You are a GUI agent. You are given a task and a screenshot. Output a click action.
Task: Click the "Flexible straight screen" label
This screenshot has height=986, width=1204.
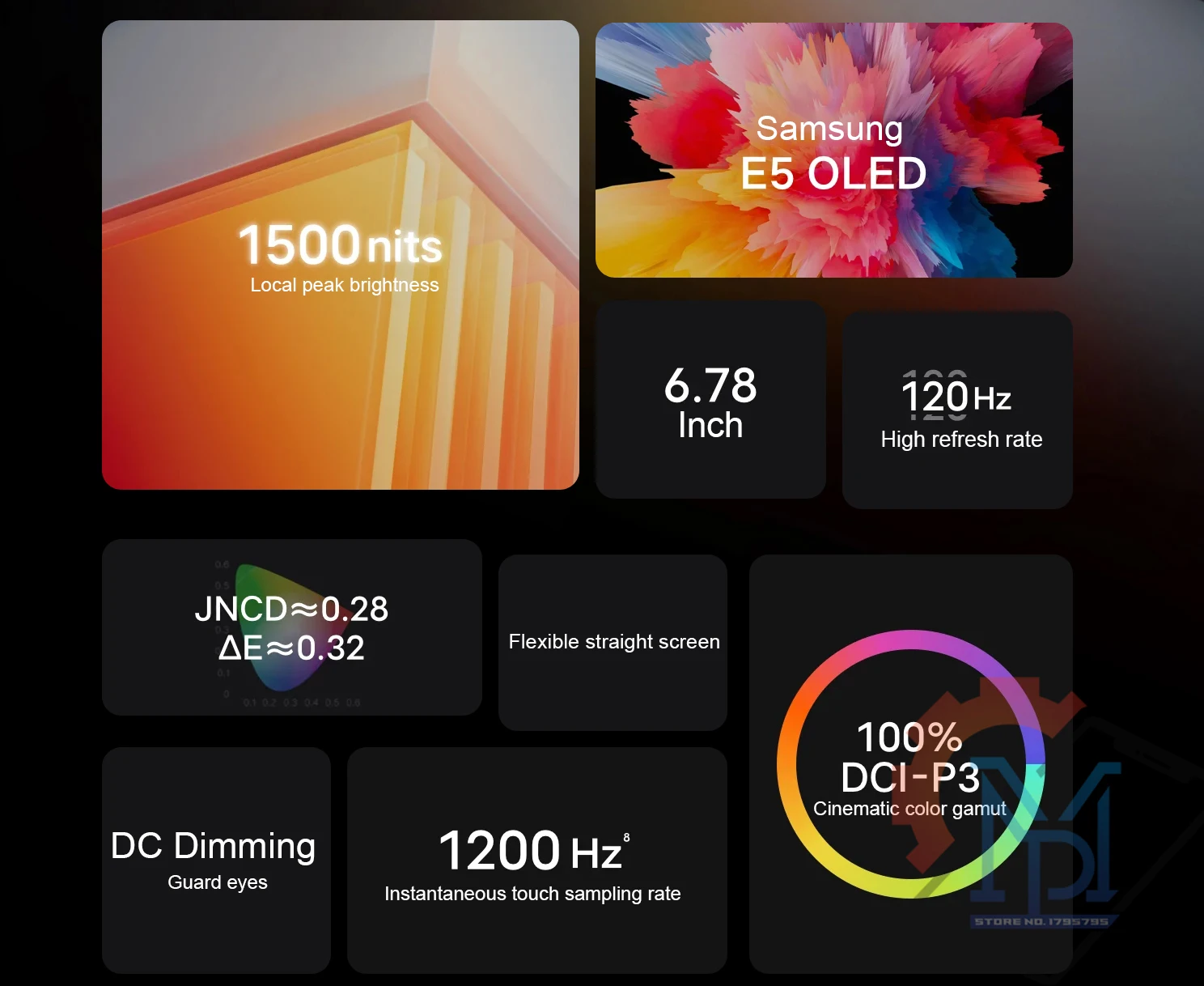click(614, 642)
